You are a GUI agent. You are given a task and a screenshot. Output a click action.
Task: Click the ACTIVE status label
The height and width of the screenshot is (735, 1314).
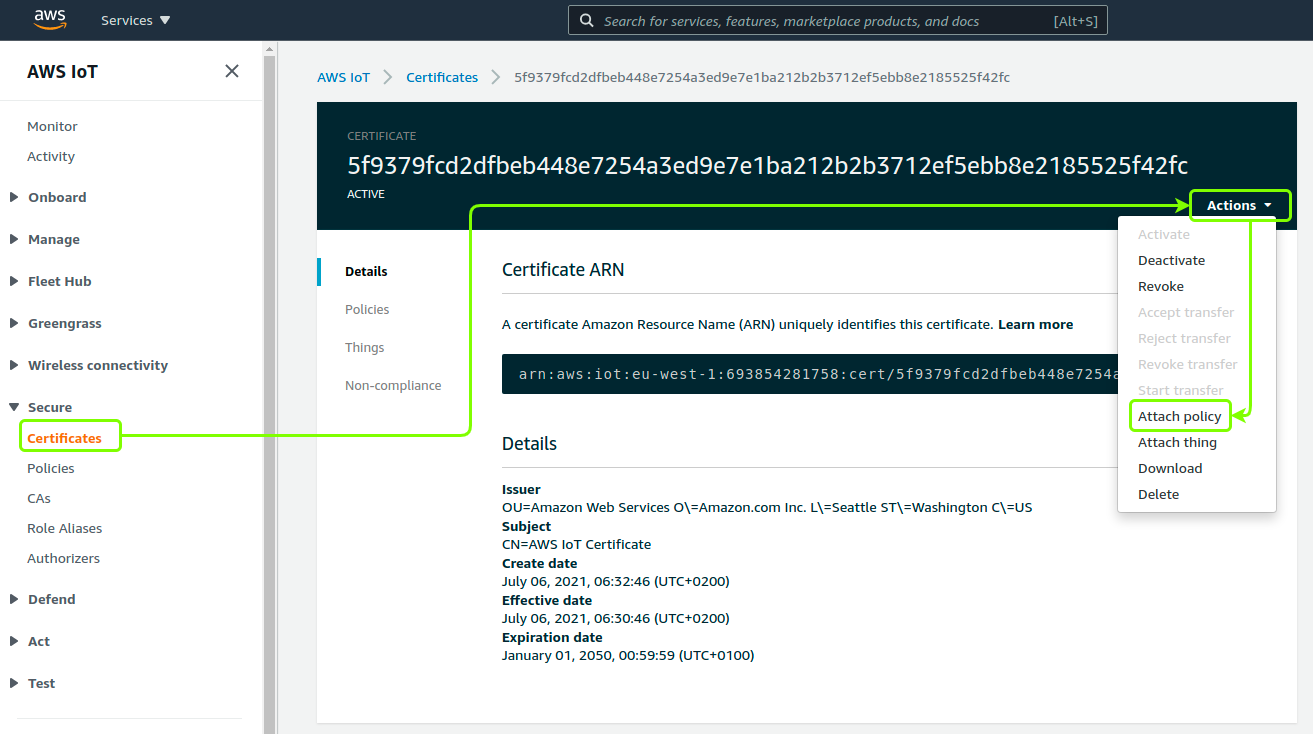point(366,194)
